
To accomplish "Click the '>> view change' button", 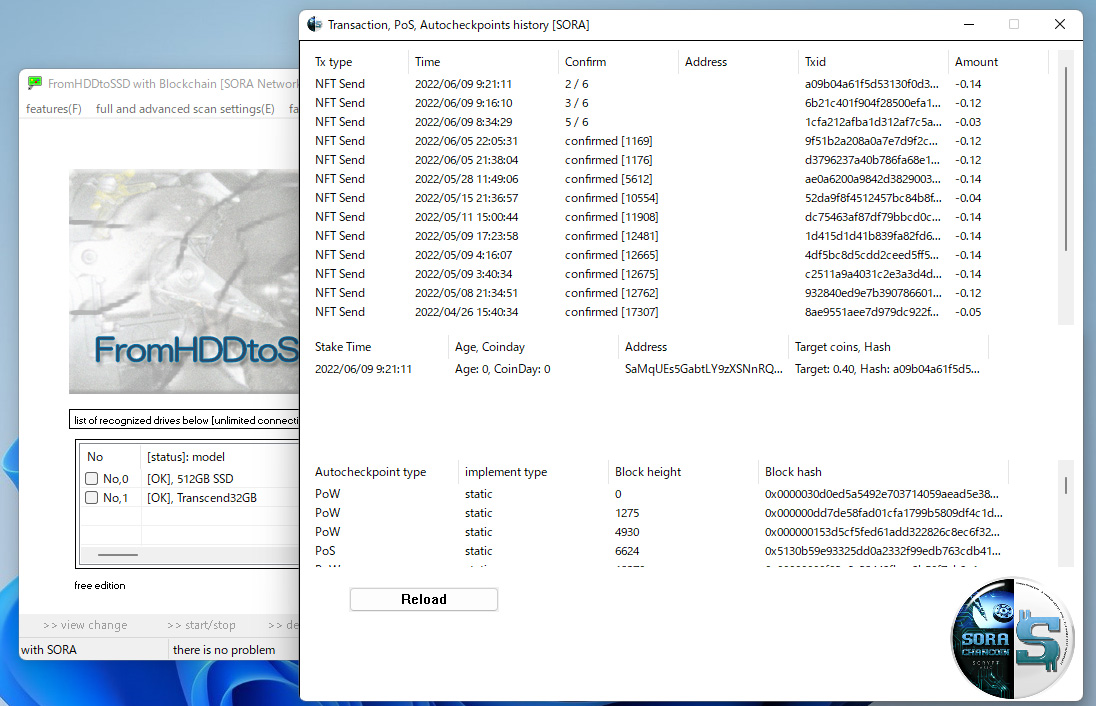I will 85,625.
